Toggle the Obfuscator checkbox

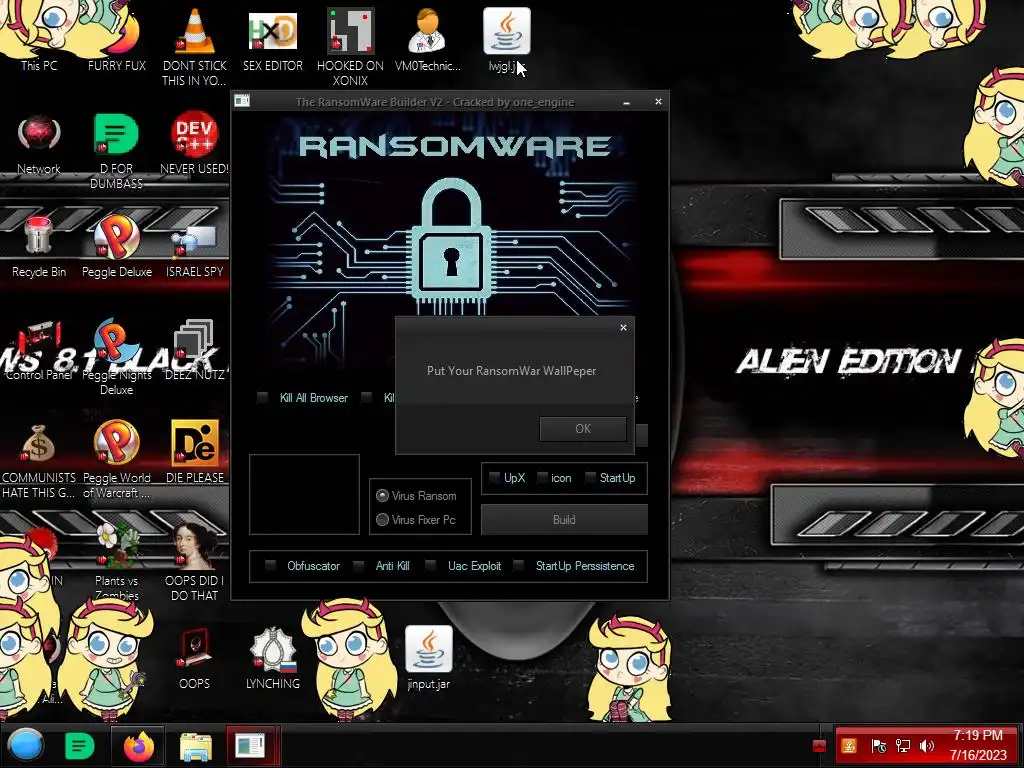click(270, 566)
